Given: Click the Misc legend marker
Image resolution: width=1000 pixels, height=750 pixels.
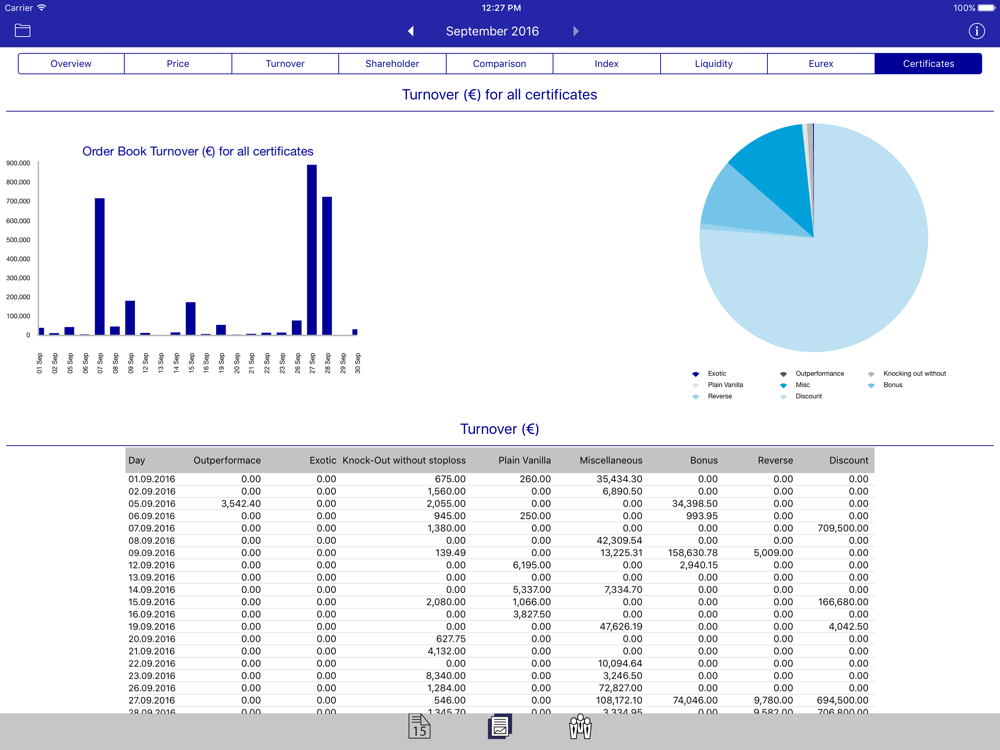Looking at the screenshot, I should [x=784, y=385].
